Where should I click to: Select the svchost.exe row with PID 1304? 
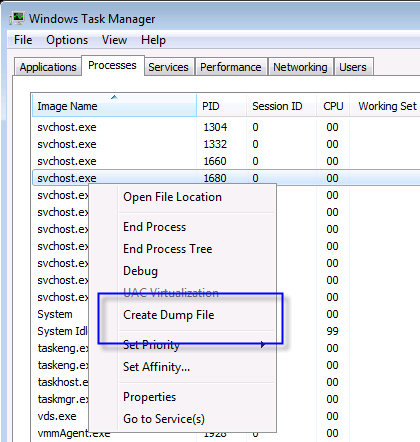226,127
